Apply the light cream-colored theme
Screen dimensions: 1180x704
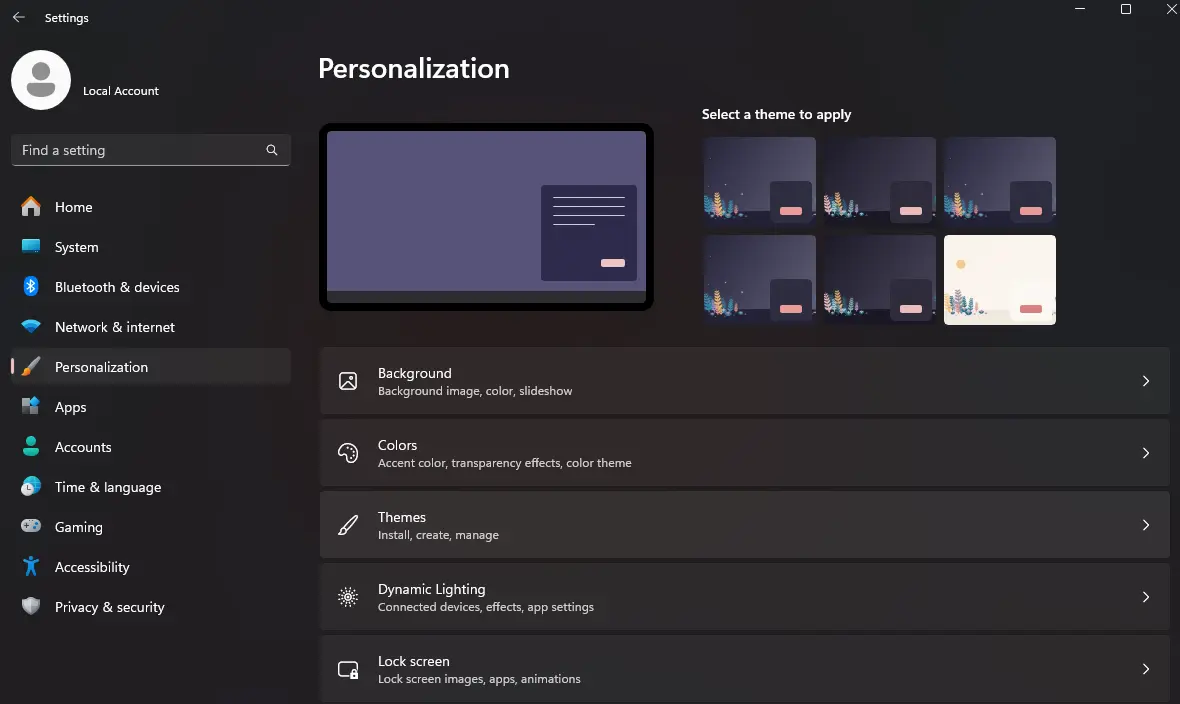[999, 279]
